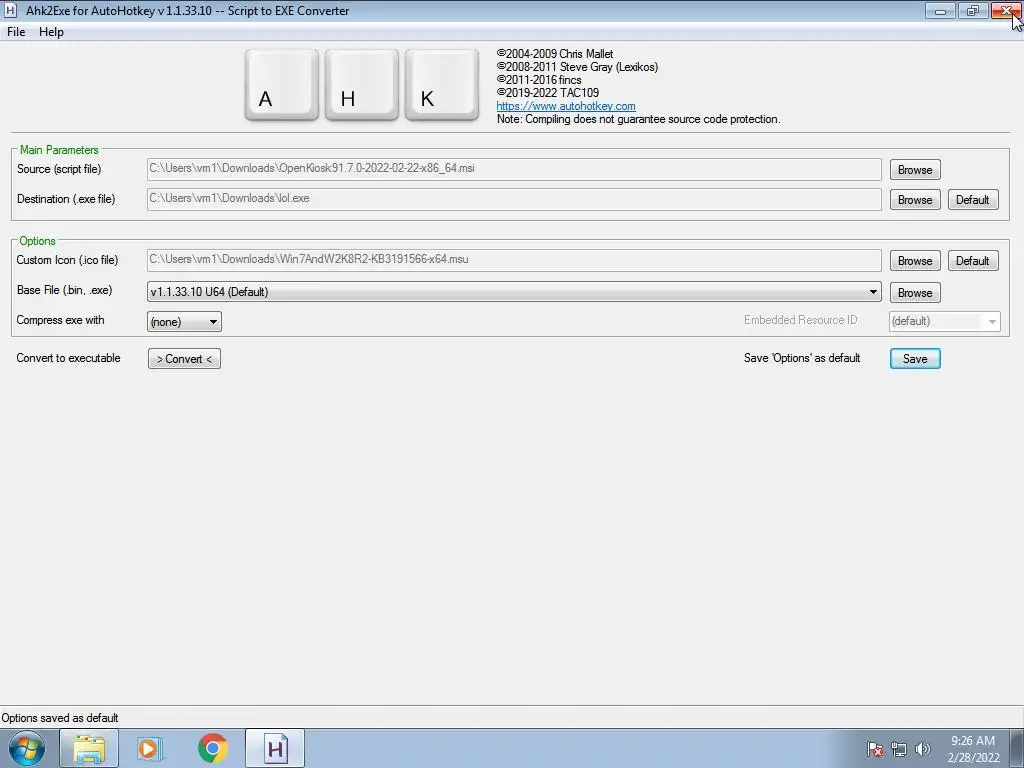1024x768 pixels.
Task: Close the Ahk2Exe window
Action: pos(1005,10)
